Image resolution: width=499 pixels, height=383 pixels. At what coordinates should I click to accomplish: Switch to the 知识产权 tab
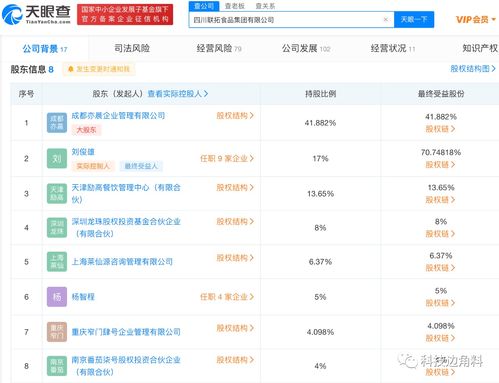coord(480,48)
